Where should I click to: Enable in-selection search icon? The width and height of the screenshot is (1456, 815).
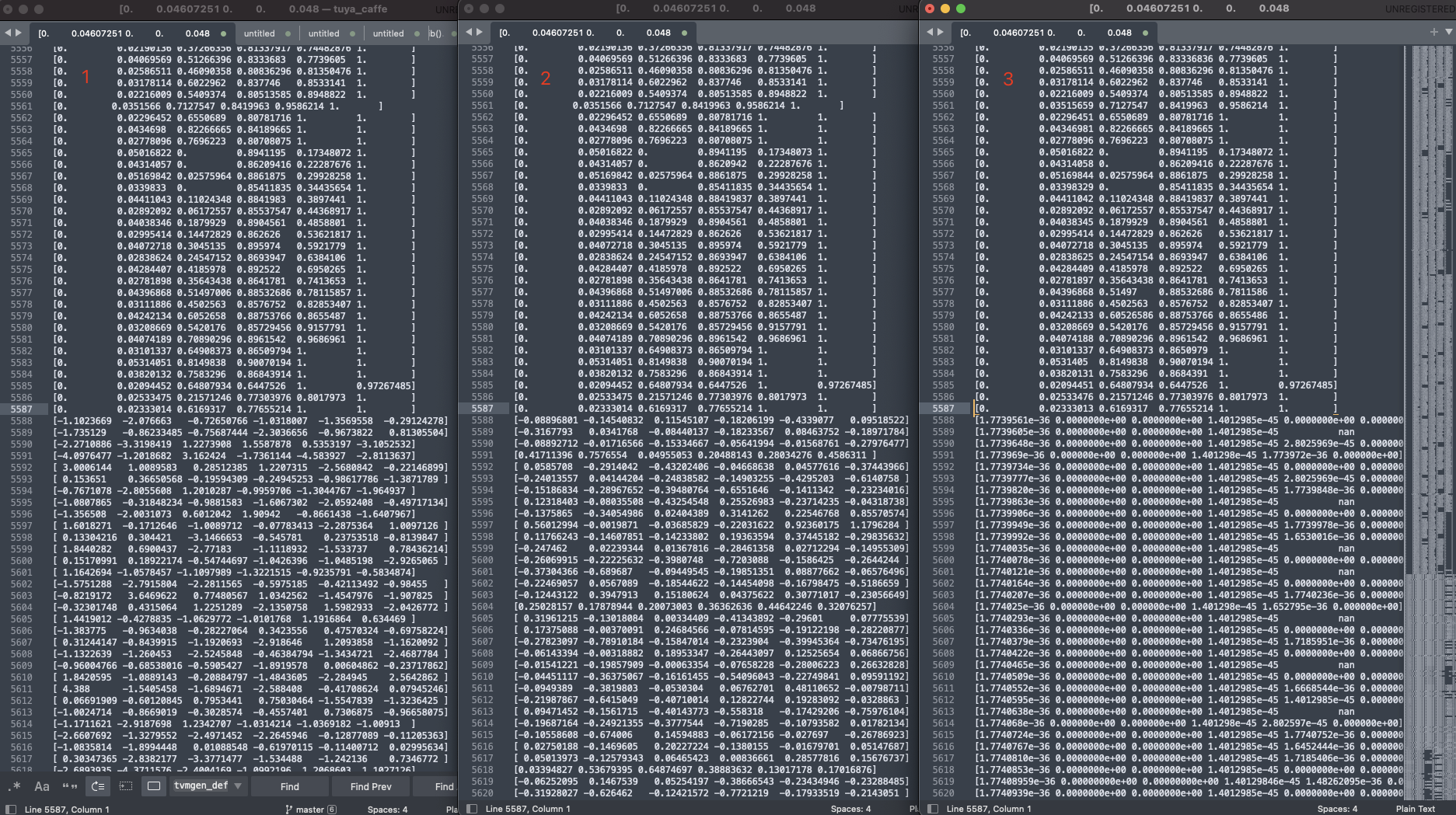[126, 786]
